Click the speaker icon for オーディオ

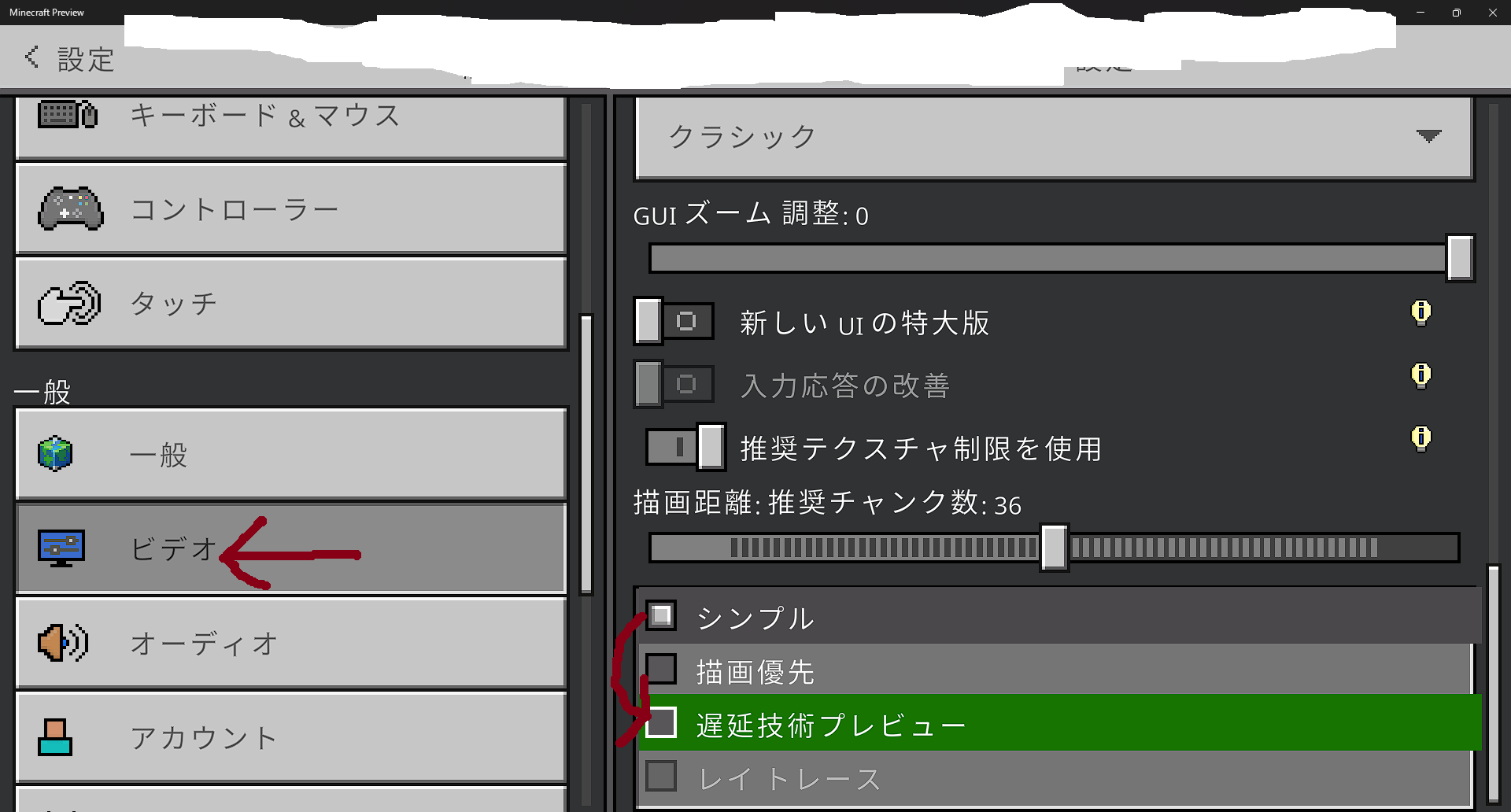coord(63,643)
